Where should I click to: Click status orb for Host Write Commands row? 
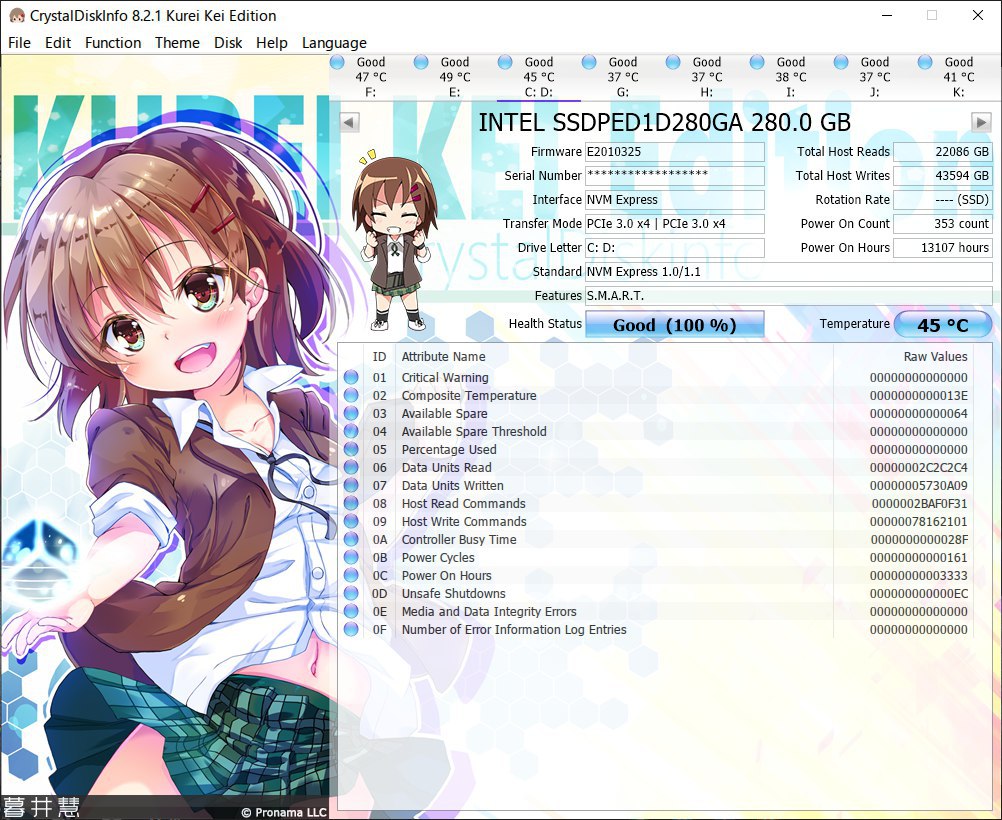[x=351, y=522]
